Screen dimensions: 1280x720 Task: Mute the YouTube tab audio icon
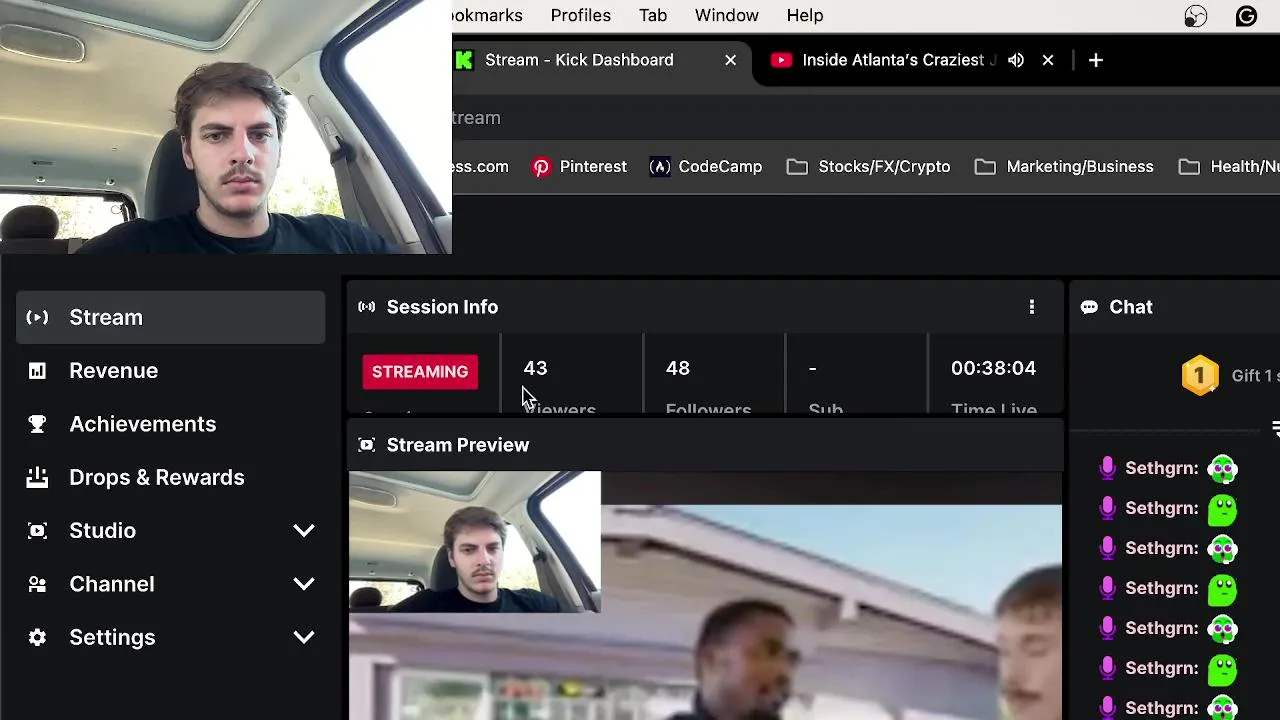pyautogui.click(x=1016, y=60)
